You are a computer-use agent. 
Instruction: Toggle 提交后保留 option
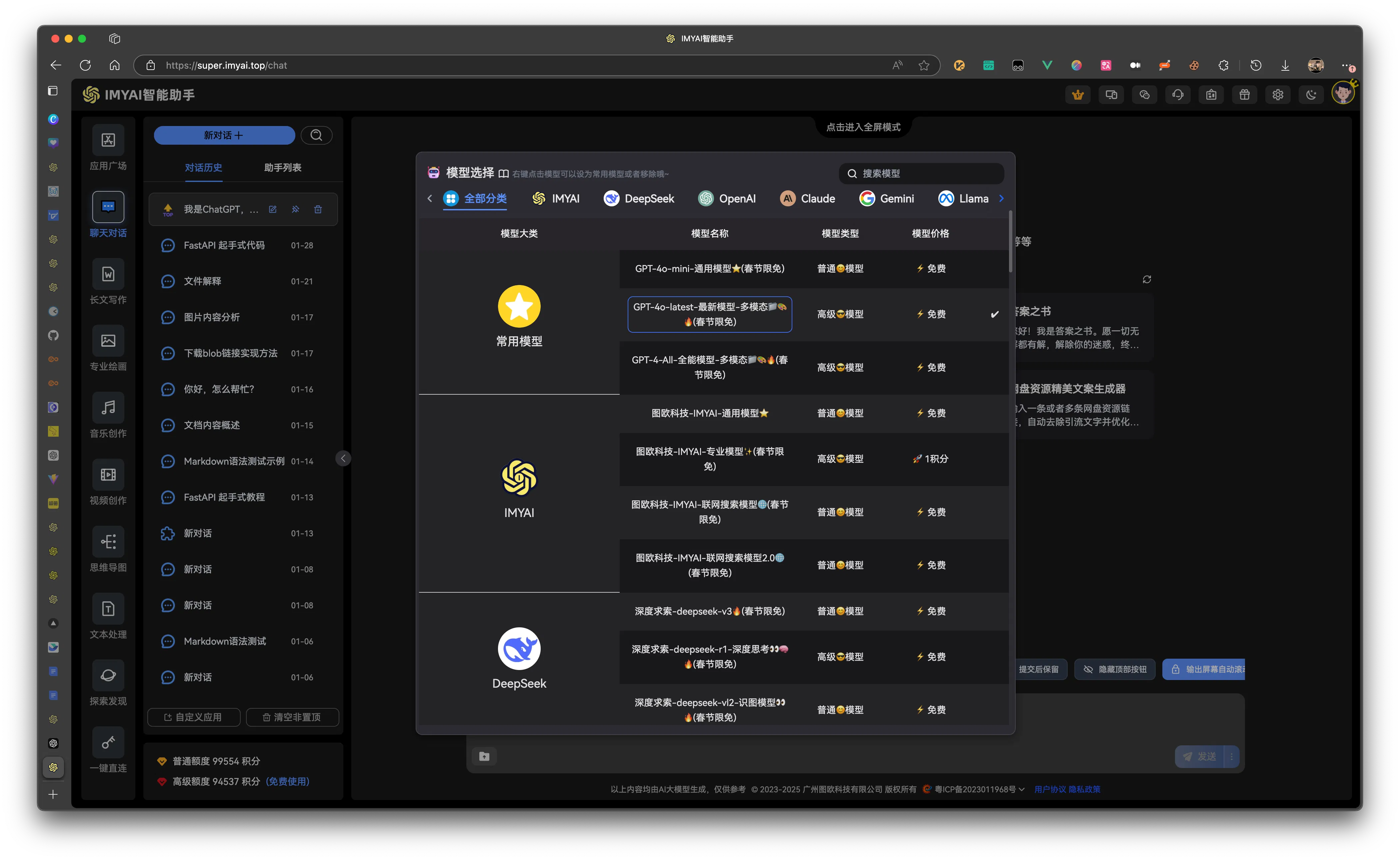pos(1039,669)
